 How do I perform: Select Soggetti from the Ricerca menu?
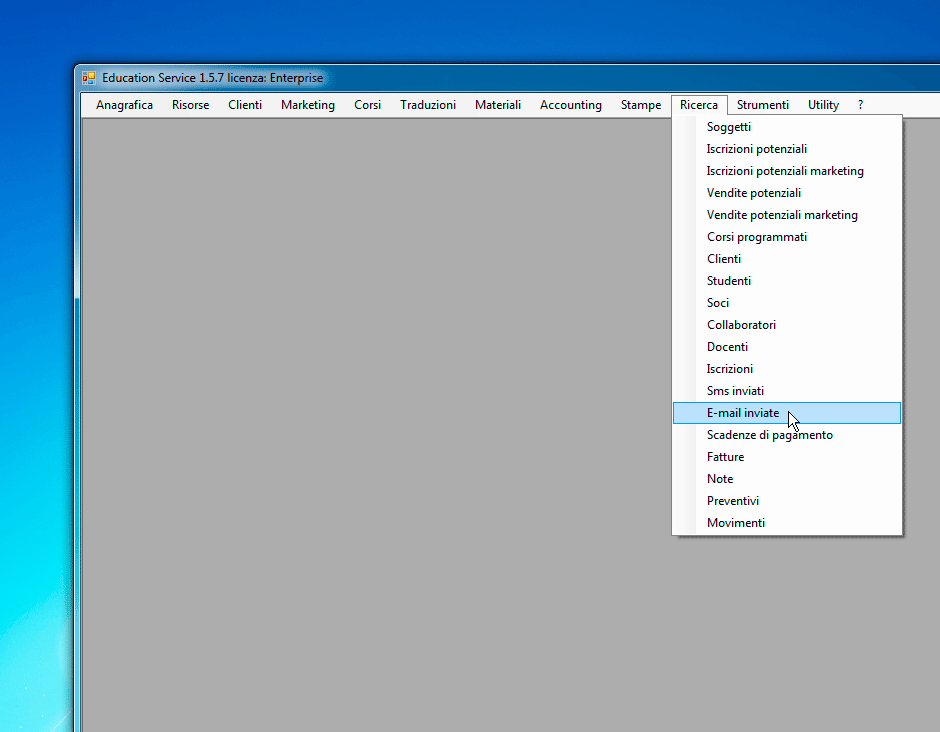point(787,127)
